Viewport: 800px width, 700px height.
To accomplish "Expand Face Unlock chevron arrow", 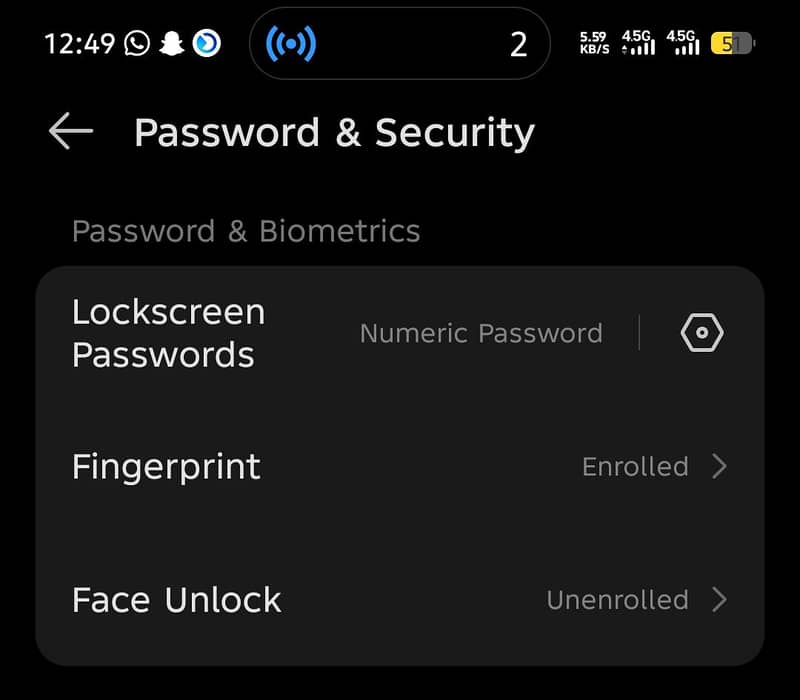I will point(719,599).
